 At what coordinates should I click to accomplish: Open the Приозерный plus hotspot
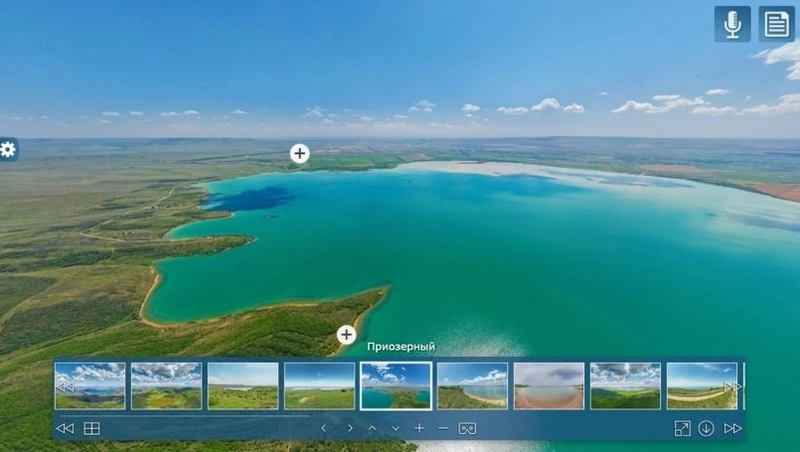(346, 335)
